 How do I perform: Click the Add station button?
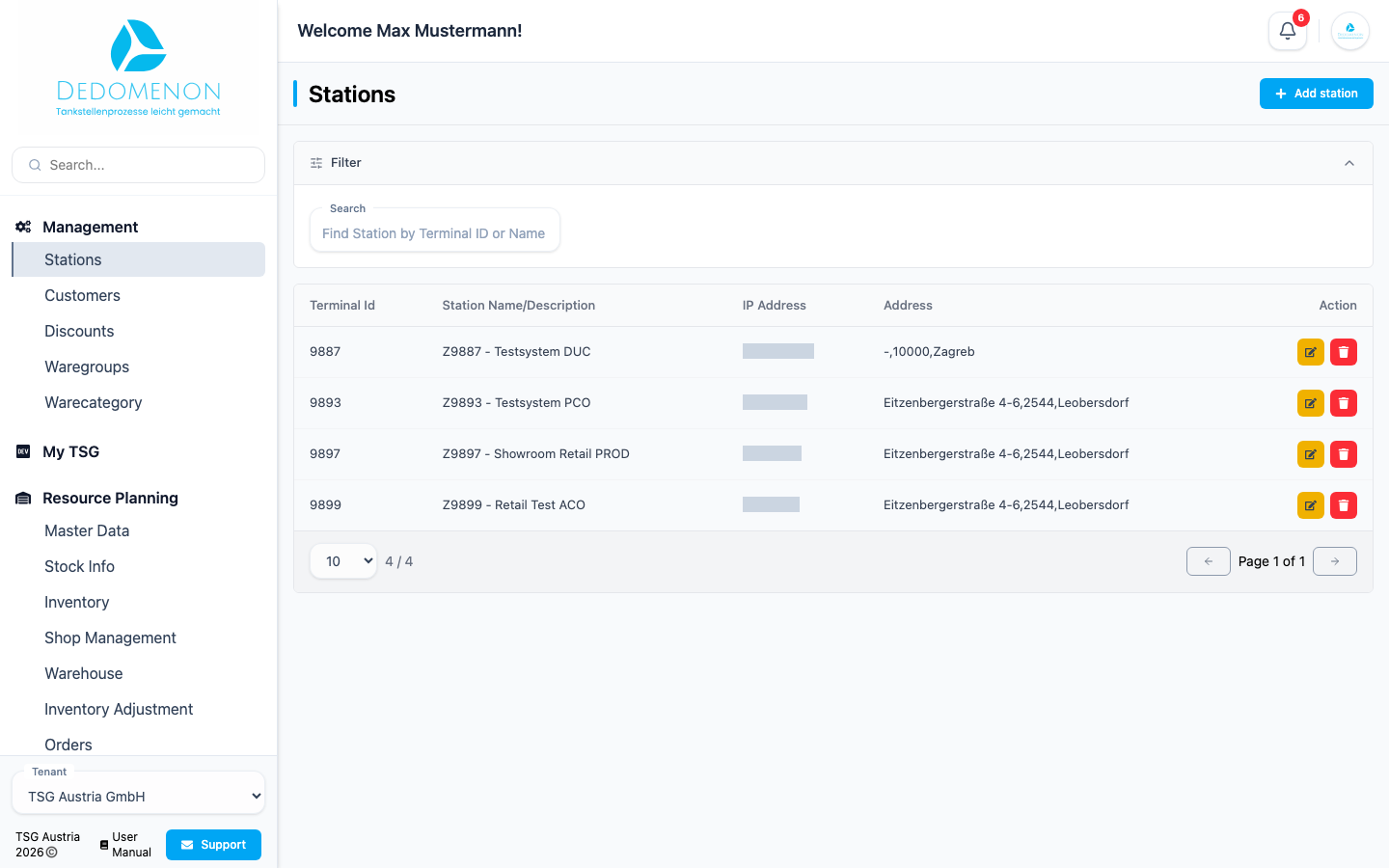(1317, 94)
